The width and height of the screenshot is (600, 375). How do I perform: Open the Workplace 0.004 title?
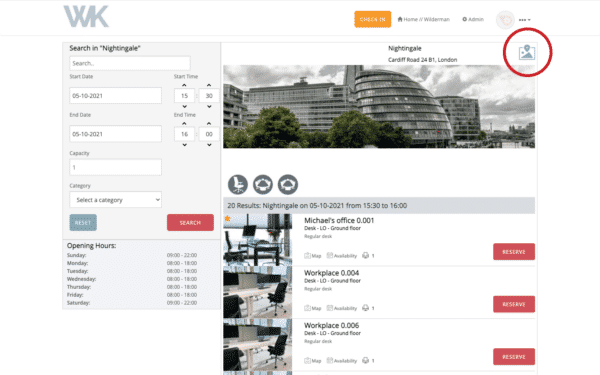331,273
